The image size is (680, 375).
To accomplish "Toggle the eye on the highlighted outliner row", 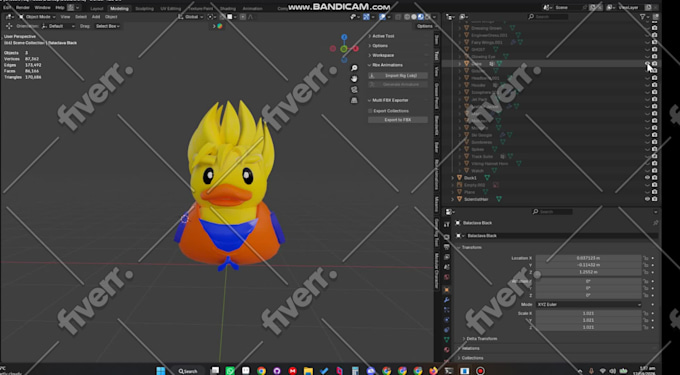I will pyautogui.click(x=647, y=64).
